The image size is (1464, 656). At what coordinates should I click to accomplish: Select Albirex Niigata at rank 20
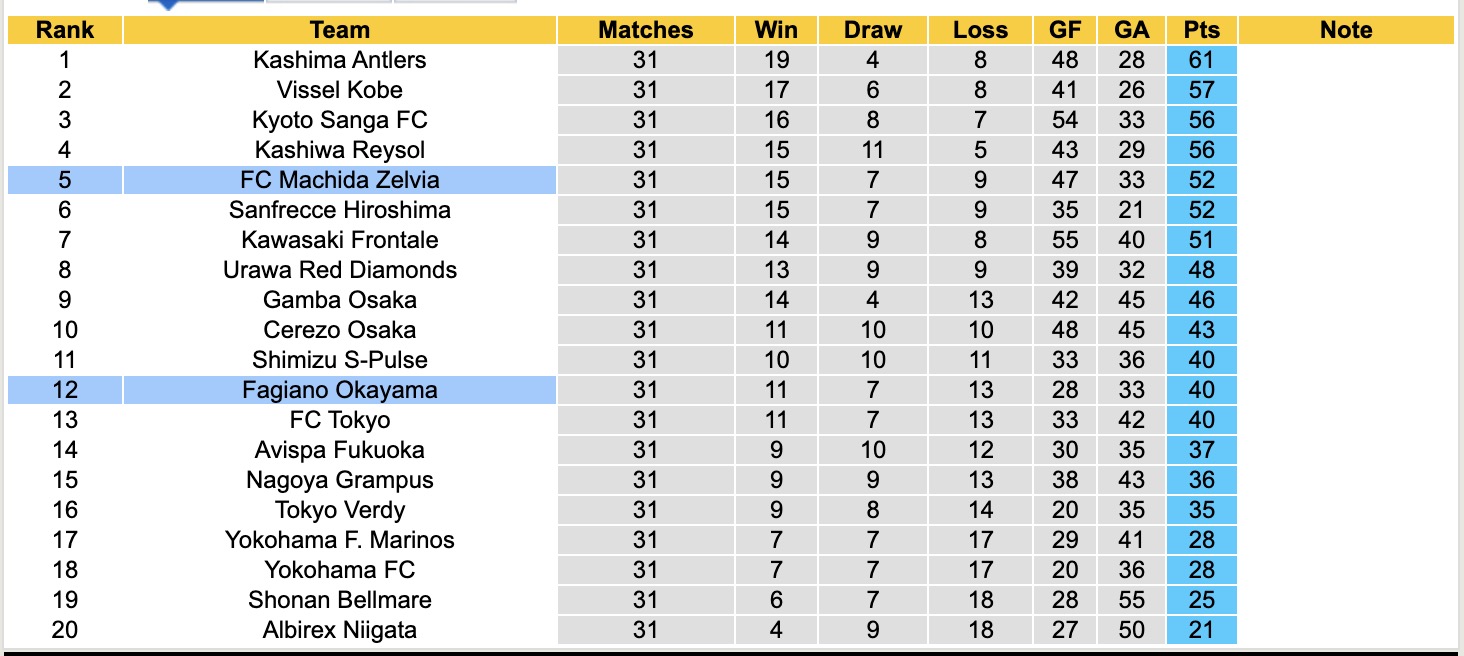point(340,630)
